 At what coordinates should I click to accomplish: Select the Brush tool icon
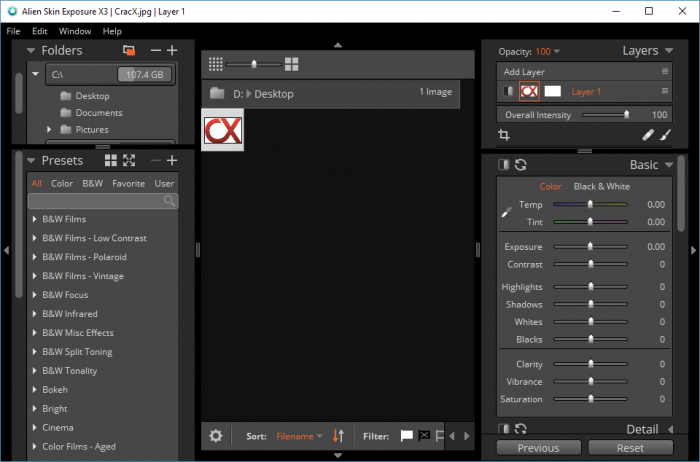pyautogui.click(x=665, y=134)
